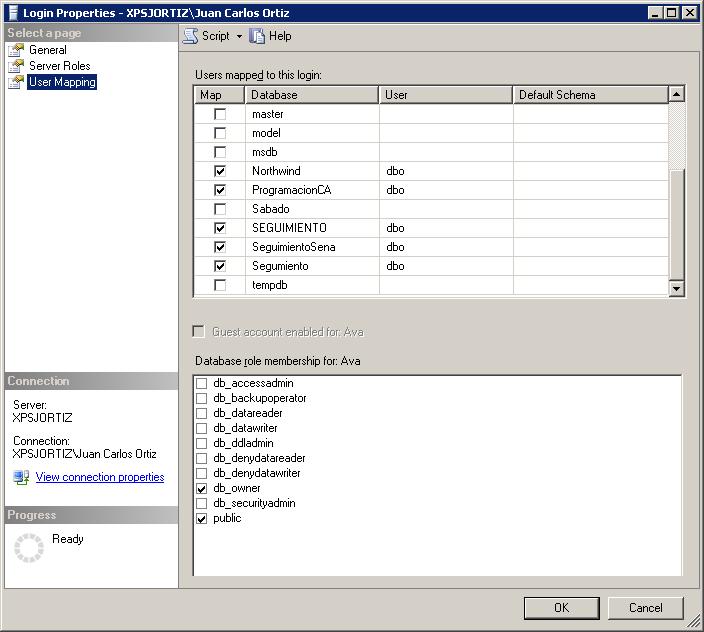Click the Database column header
This screenshot has height=632, width=704.
click(x=312, y=95)
